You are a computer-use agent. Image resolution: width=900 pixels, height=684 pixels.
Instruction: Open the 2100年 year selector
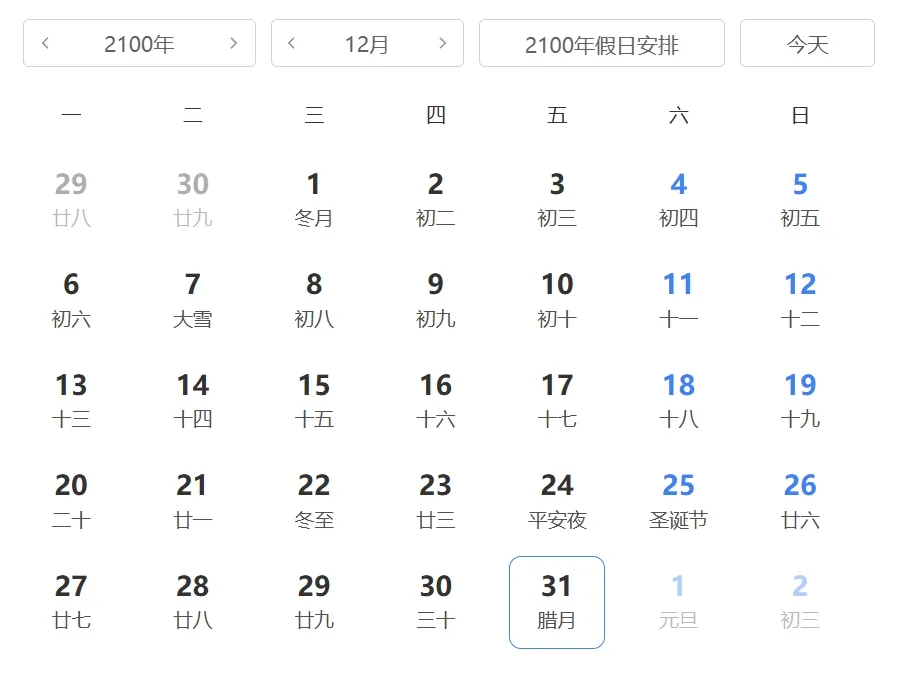click(x=139, y=44)
